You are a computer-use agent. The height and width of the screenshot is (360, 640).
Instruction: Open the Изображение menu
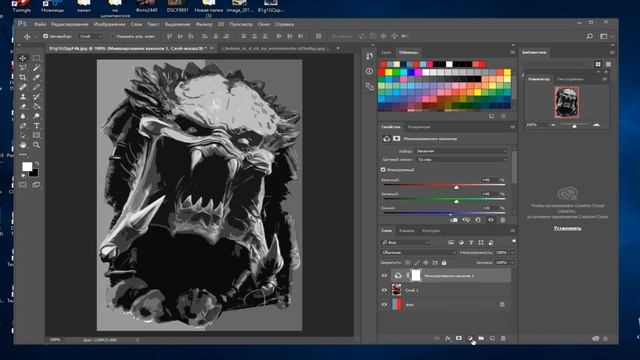[x=109, y=24]
